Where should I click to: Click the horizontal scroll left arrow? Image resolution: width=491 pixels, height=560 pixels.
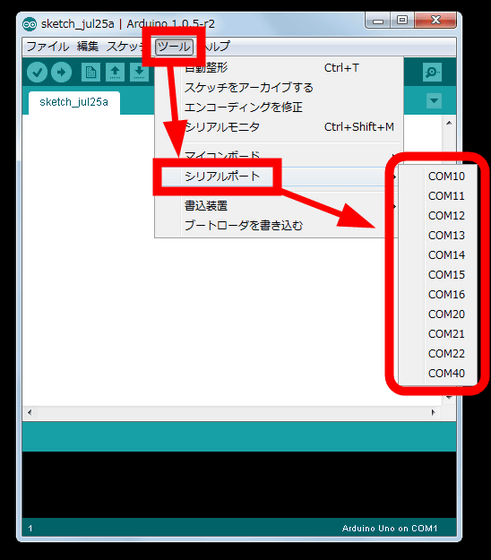[x=30, y=412]
